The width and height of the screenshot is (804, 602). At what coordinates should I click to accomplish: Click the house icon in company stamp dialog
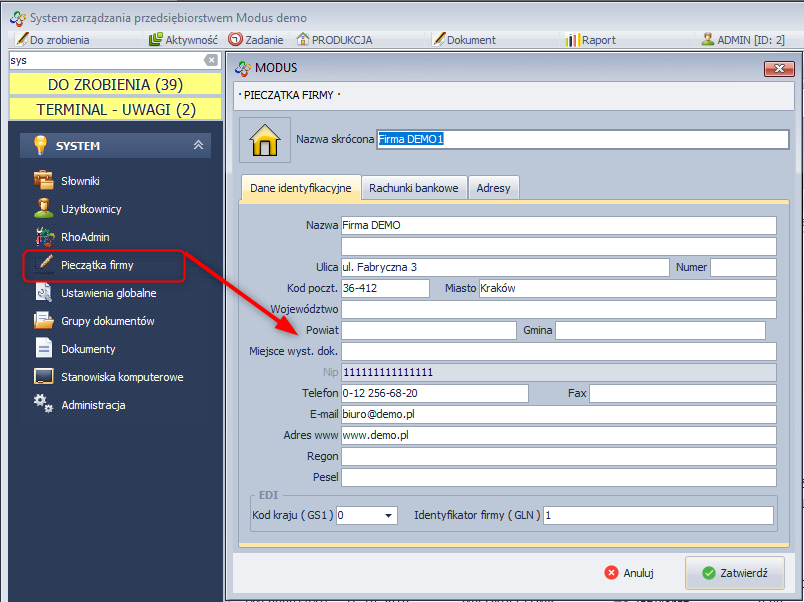[x=265, y=140]
